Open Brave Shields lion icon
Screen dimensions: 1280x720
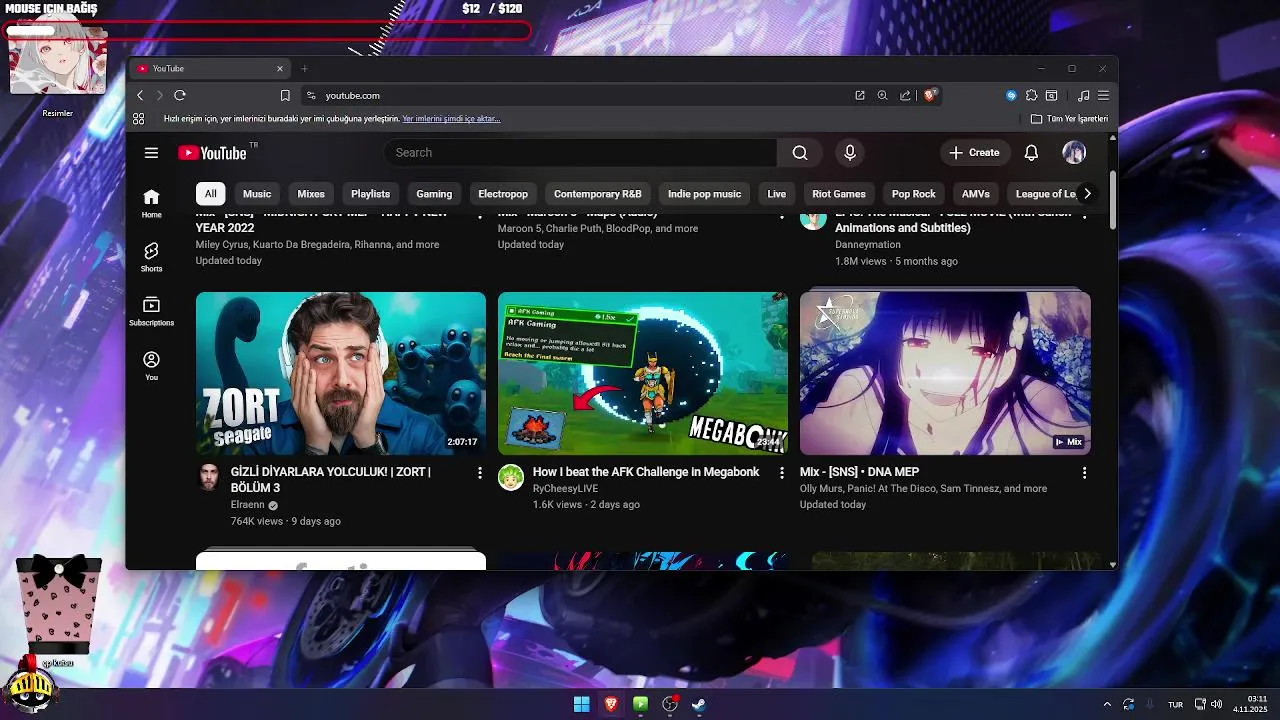[x=930, y=95]
